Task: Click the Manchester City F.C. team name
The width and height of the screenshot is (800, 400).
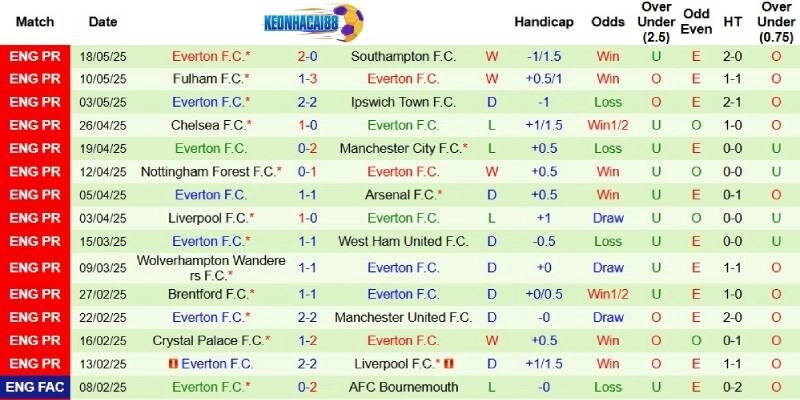Action: coord(400,148)
